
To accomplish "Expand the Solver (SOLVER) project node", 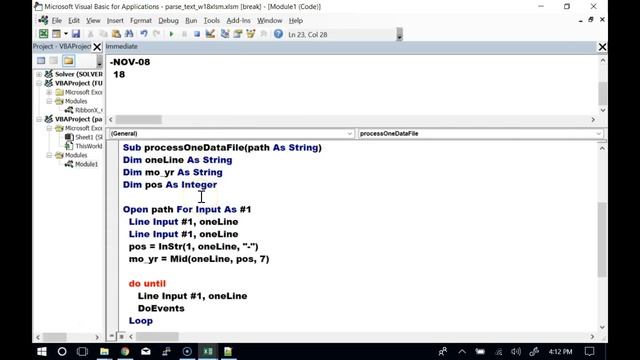I will tap(39, 74).
